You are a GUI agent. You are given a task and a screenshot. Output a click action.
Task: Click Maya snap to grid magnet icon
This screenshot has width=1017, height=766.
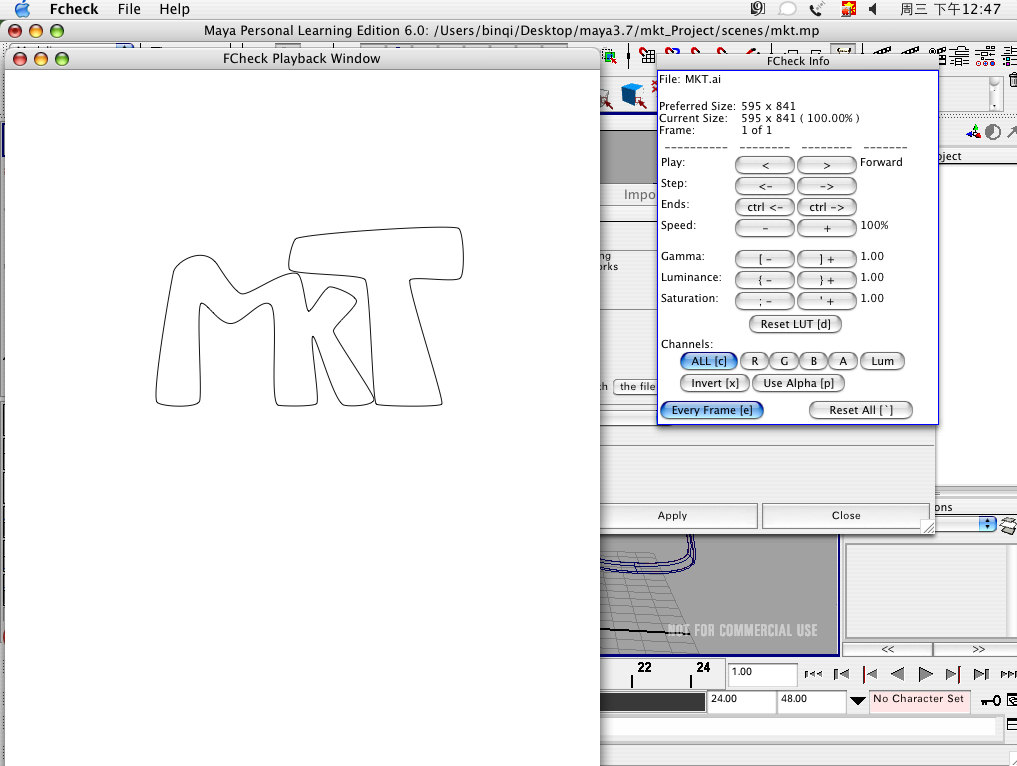click(646, 56)
